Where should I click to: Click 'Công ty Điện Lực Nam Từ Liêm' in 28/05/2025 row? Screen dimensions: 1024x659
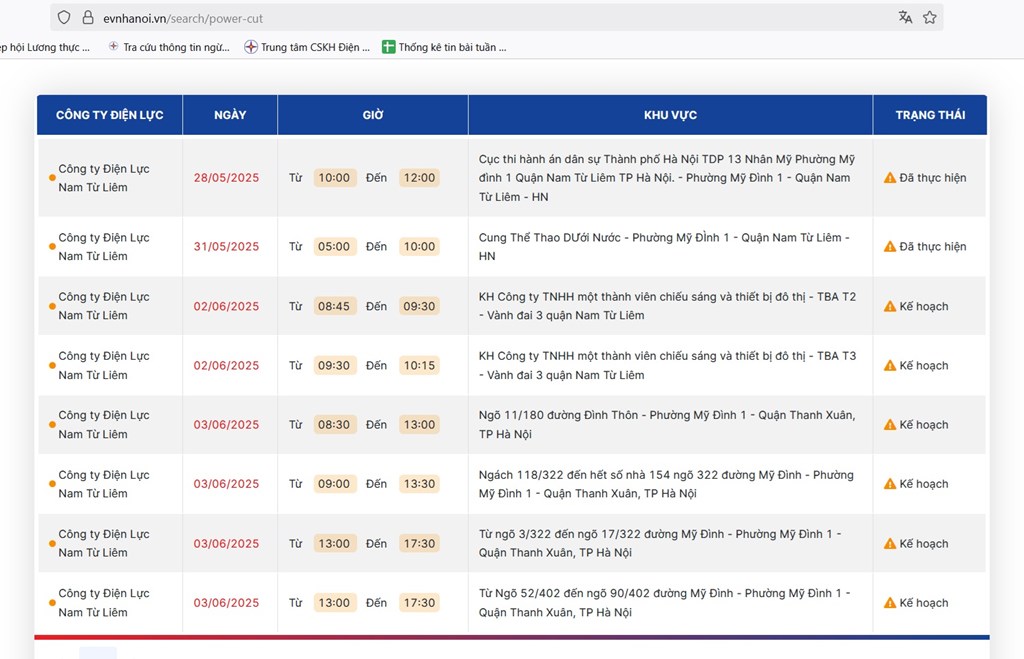(x=104, y=178)
